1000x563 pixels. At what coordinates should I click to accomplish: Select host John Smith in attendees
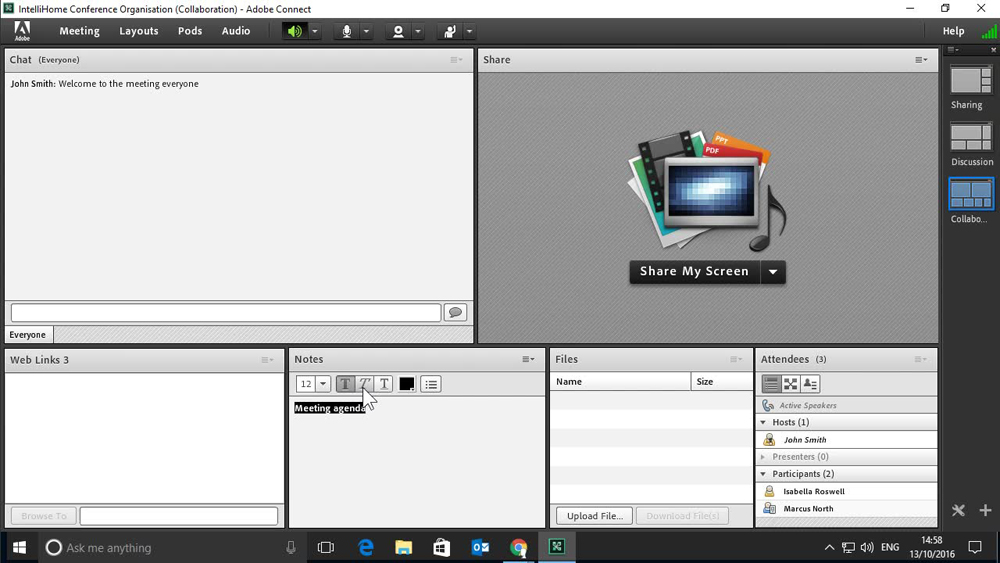(847, 440)
